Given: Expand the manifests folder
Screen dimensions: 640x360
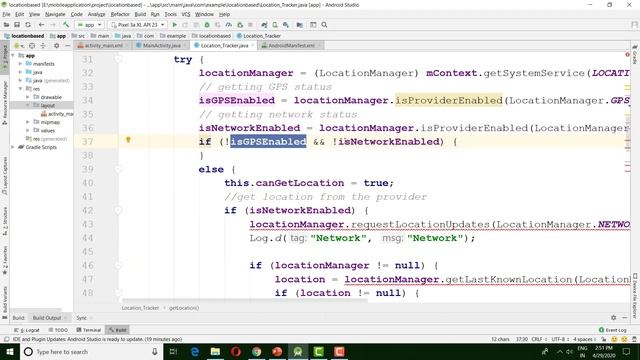Looking at the screenshot, I should 20,64.
